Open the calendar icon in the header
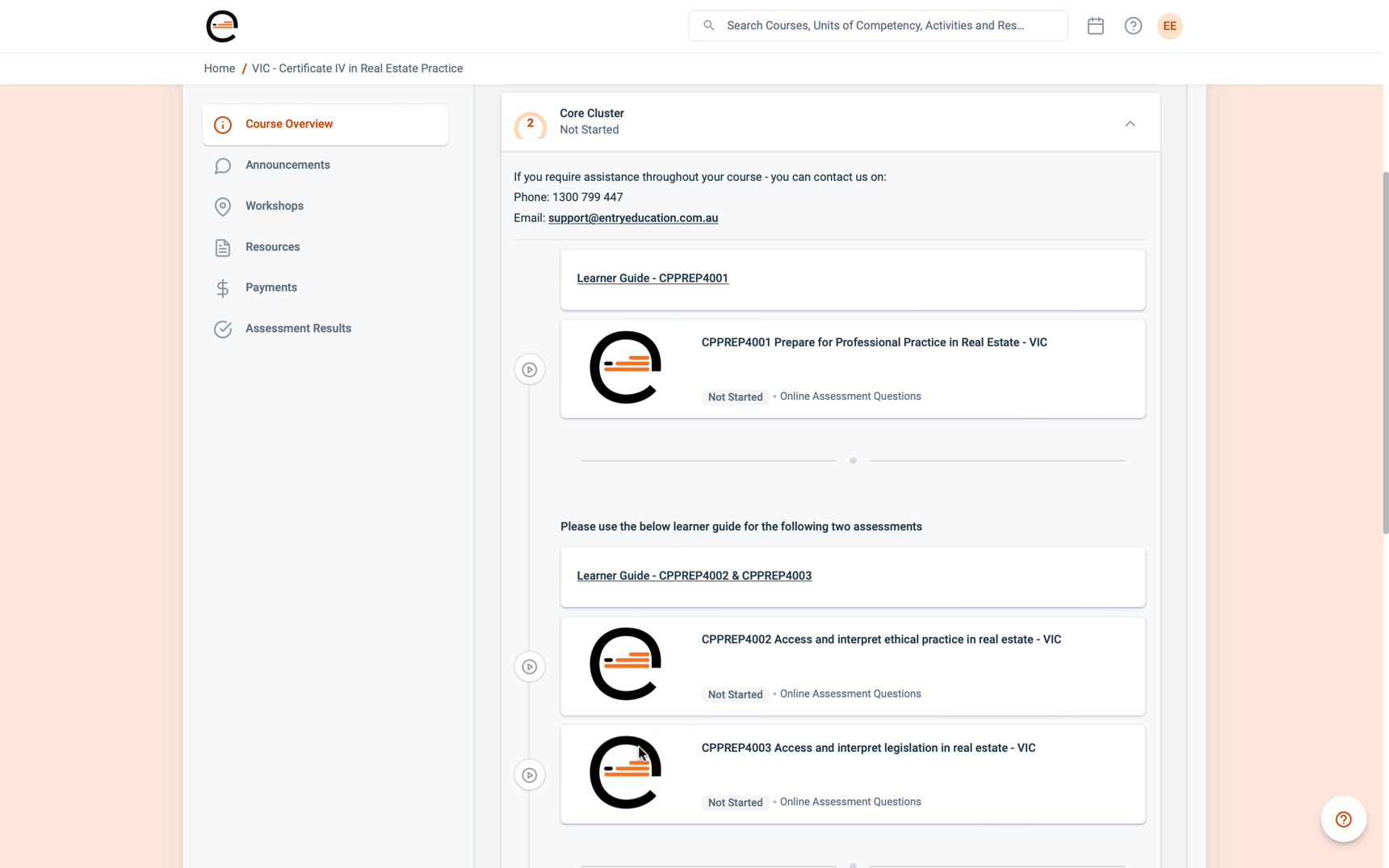This screenshot has height=868, width=1389. point(1095,26)
